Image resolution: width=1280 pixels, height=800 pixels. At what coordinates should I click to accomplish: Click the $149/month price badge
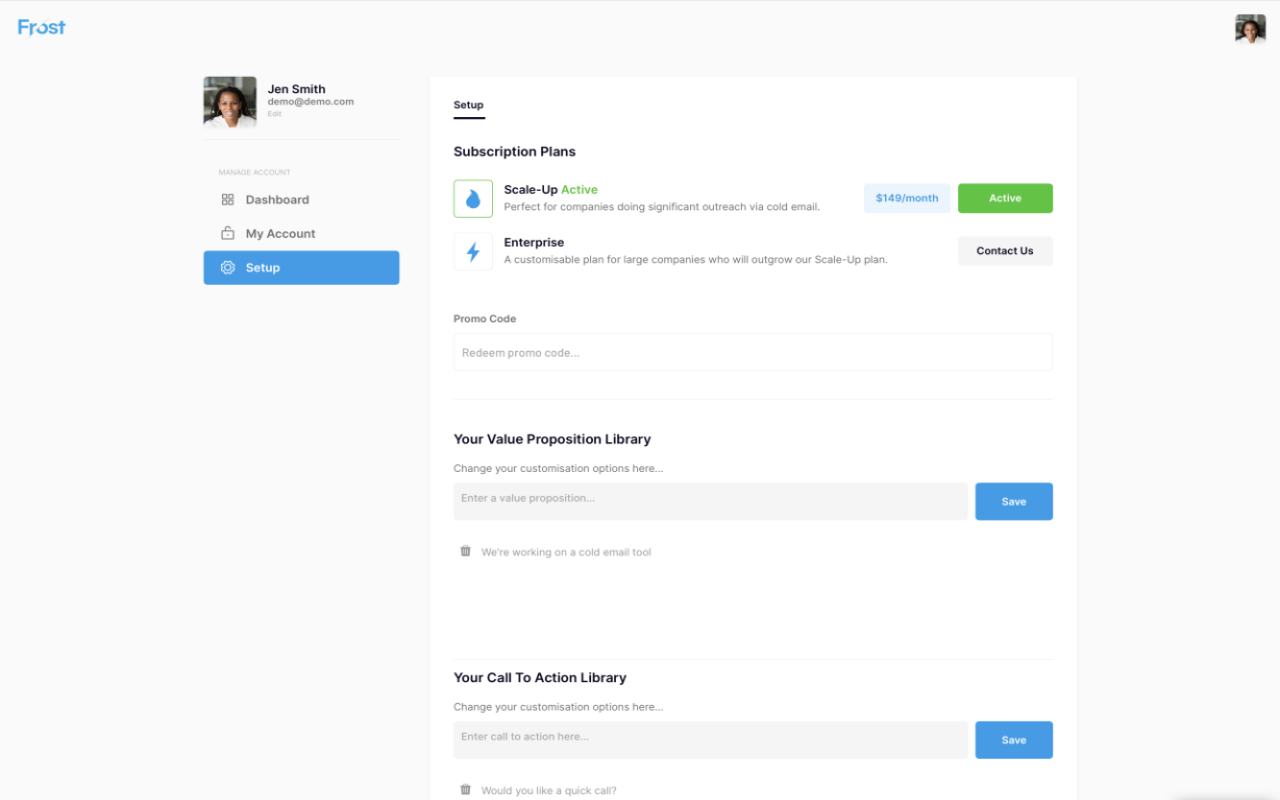pyautogui.click(x=907, y=198)
